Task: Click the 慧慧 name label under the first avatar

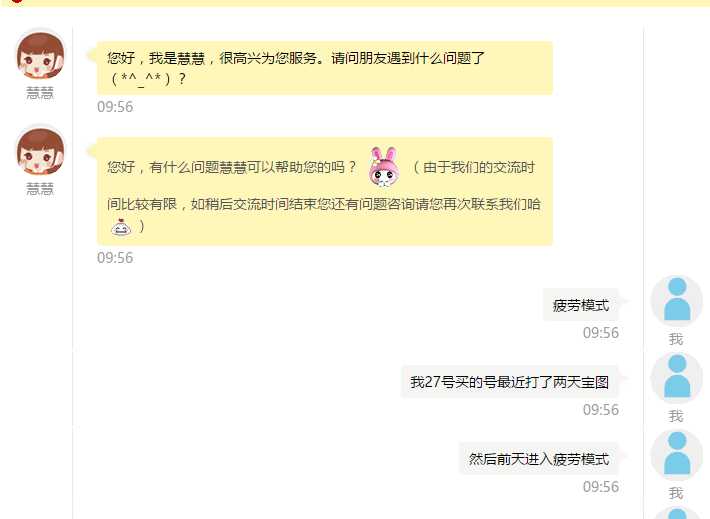Action: point(40,93)
